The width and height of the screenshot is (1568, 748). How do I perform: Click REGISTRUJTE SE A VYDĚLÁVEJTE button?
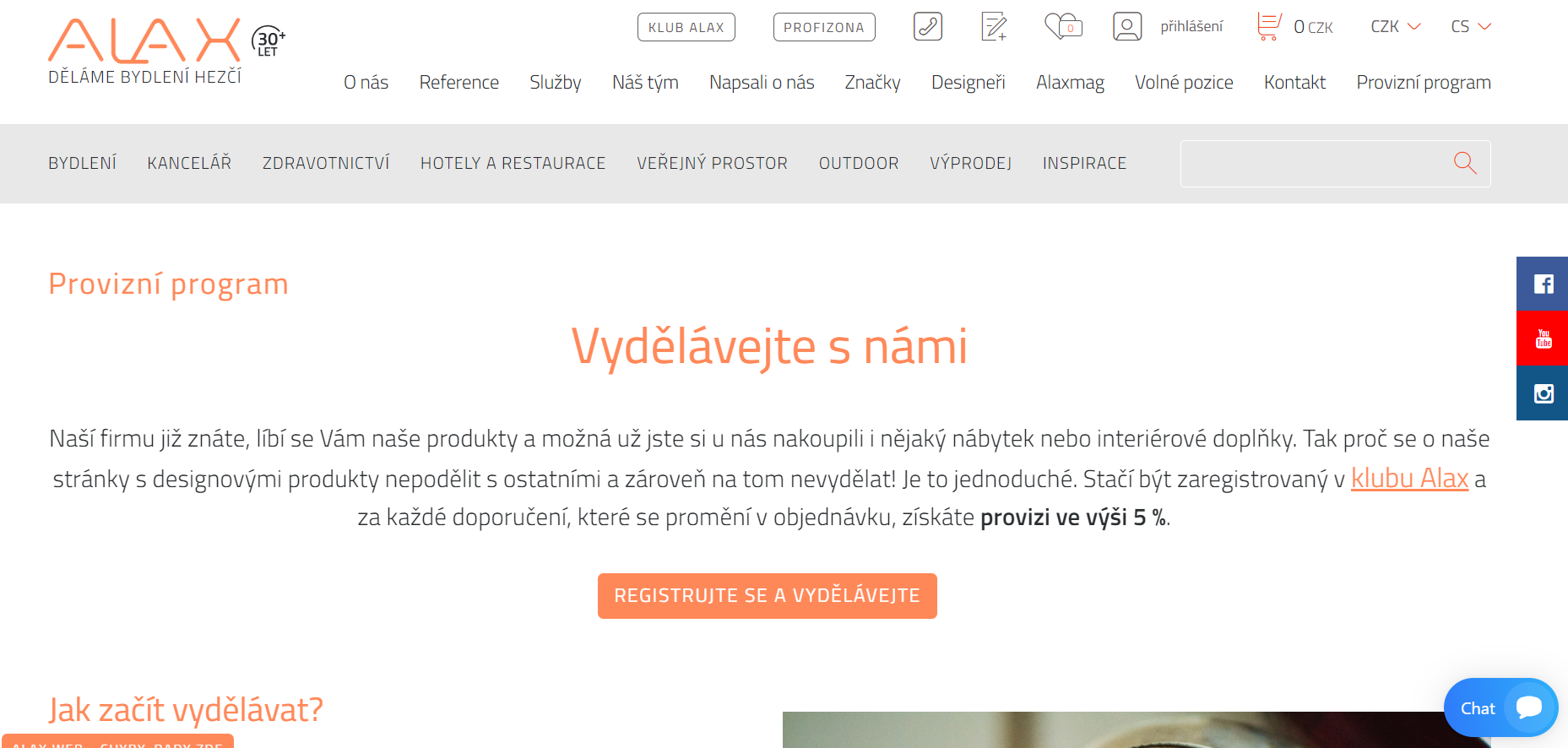767,596
